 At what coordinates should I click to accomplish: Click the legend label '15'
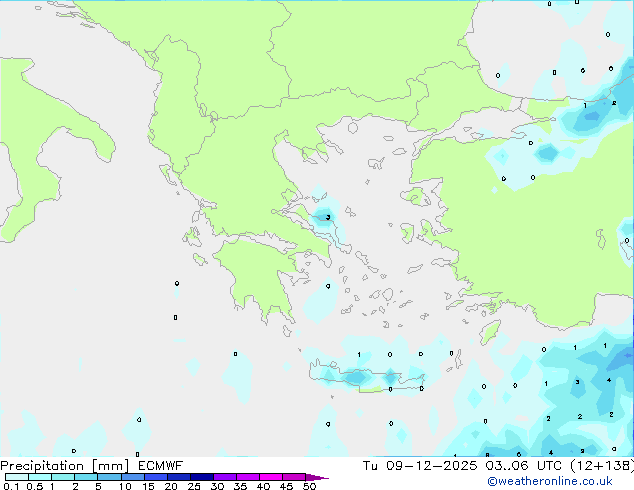coord(148,486)
